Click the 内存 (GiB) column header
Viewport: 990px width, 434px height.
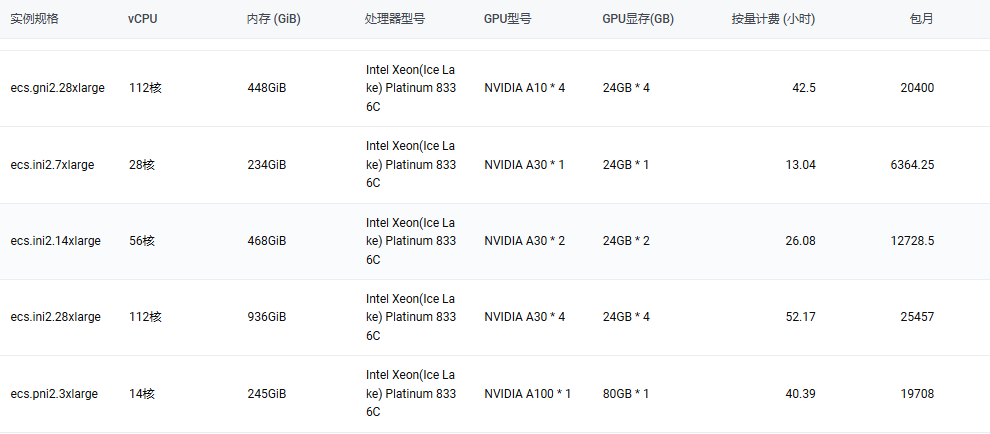[273, 19]
